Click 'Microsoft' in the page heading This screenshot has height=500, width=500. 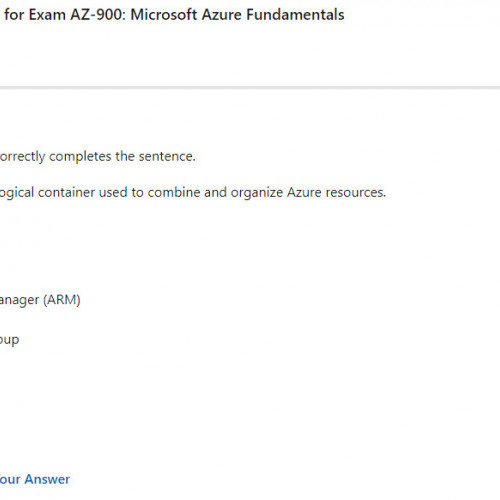click(x=164, y=15)
